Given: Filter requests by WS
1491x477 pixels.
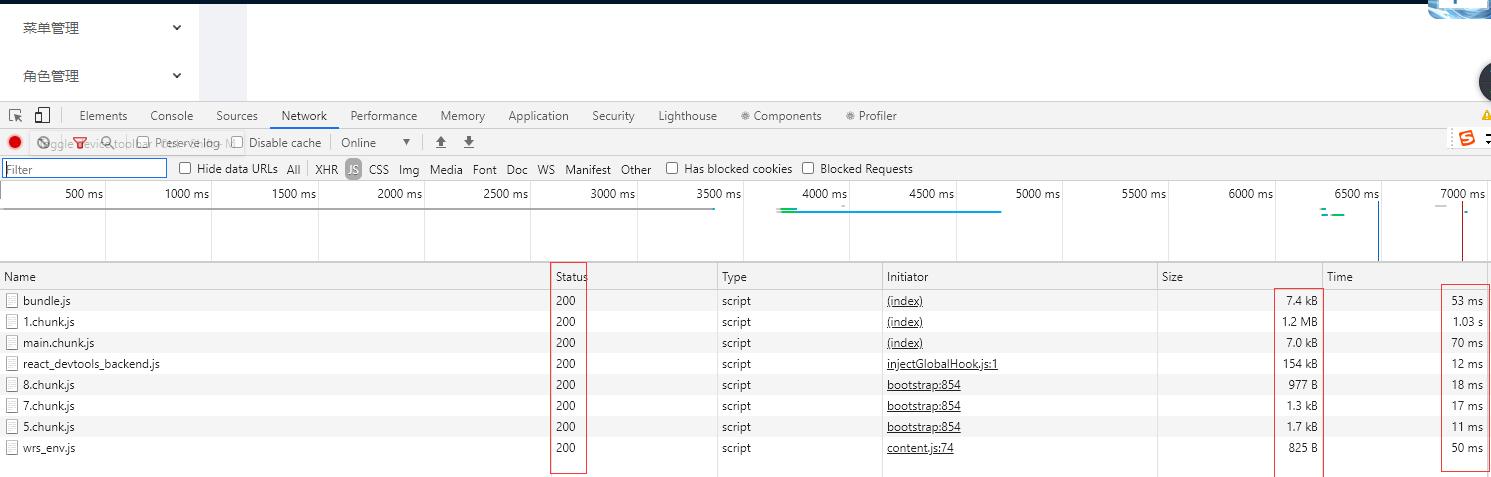Looking at the screenshot, I should coord(546,169).
